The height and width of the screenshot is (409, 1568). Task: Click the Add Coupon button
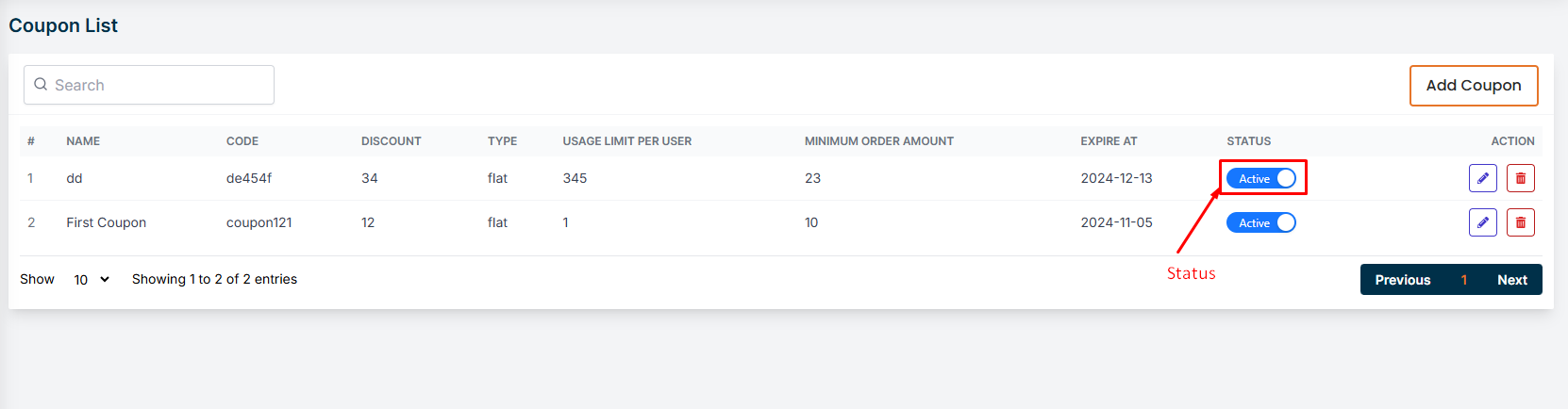1473,86
